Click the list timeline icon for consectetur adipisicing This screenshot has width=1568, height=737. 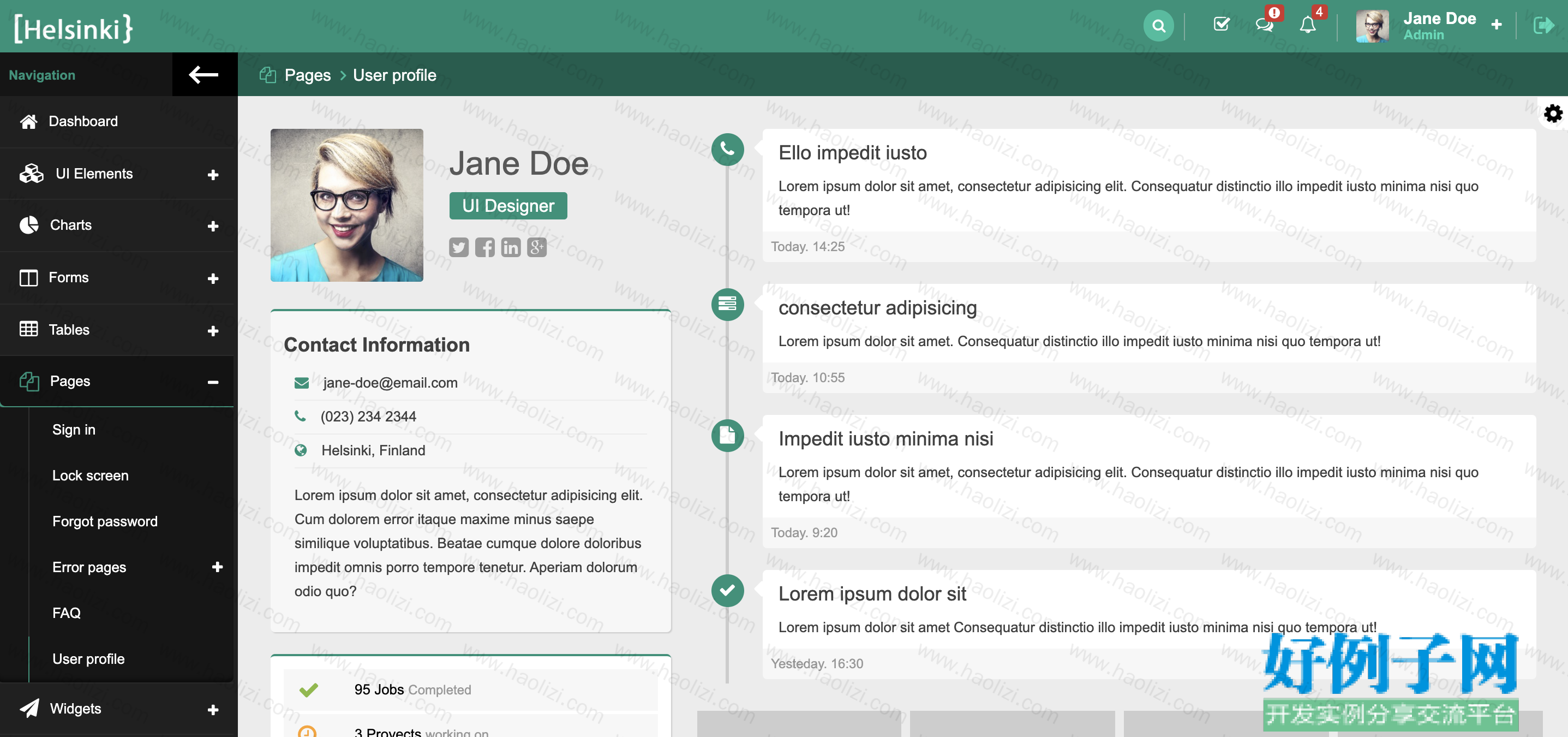click(x=727, y=304)
